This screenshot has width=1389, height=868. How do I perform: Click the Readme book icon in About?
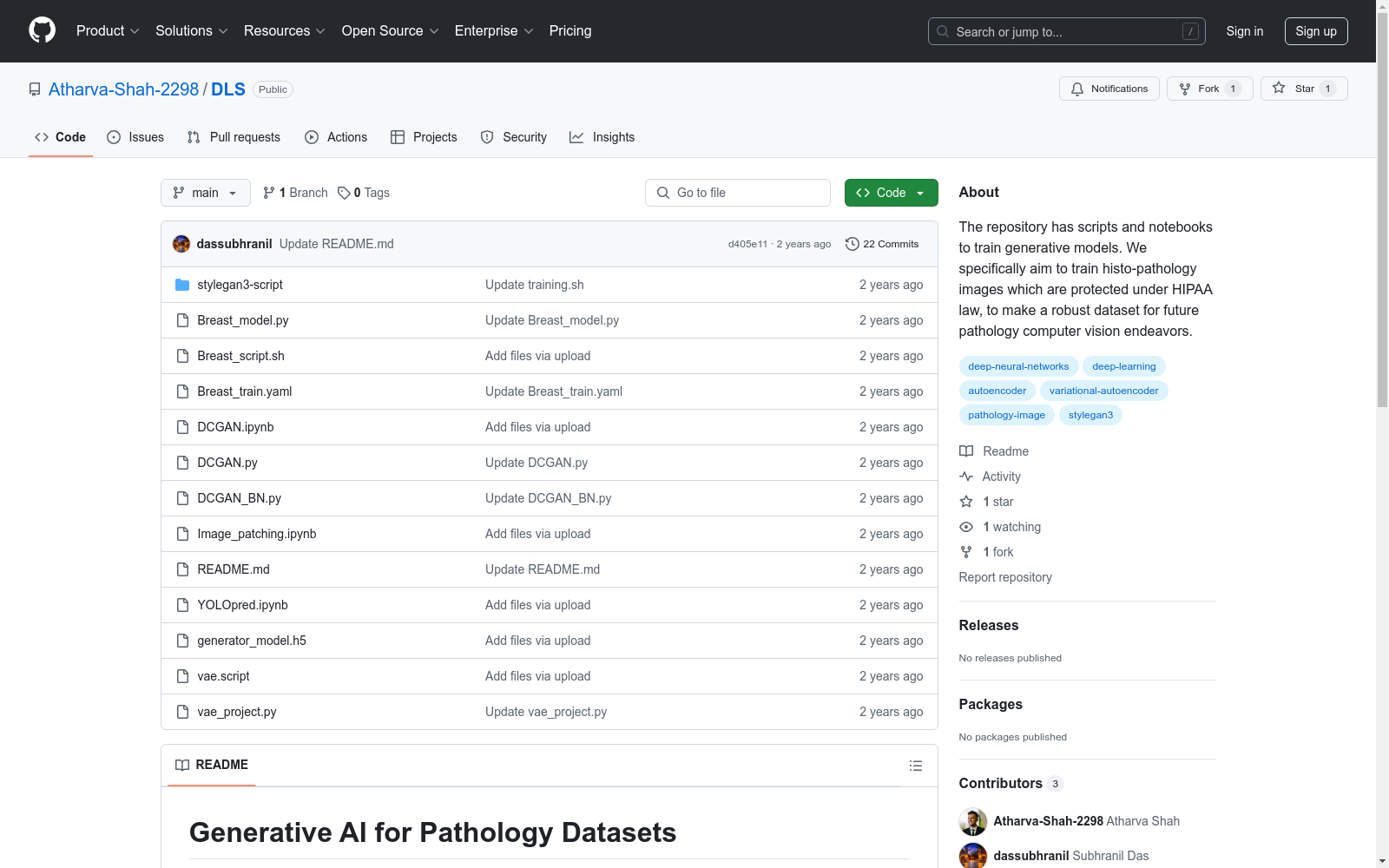[966, 451]
